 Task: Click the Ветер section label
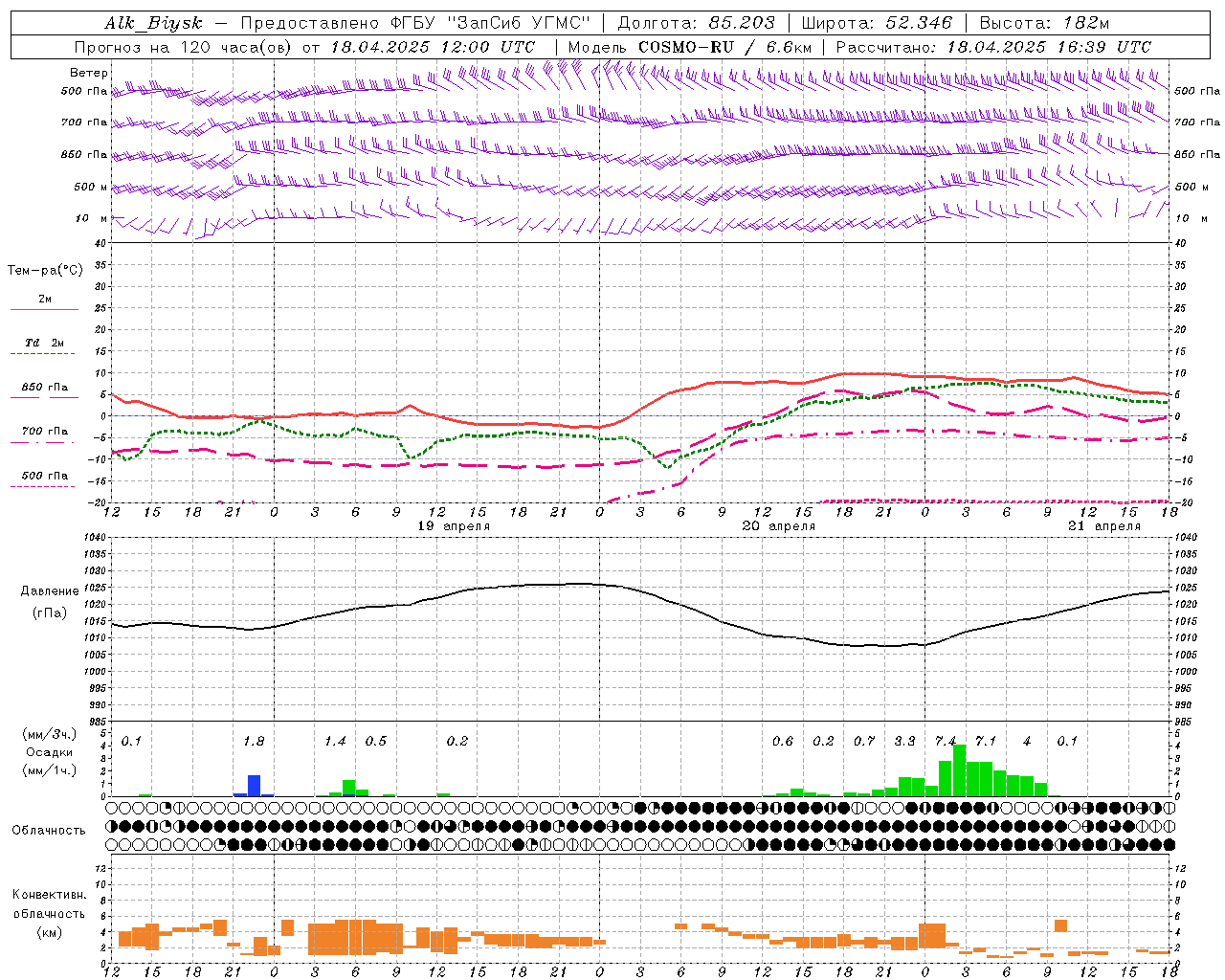[88, 73]
